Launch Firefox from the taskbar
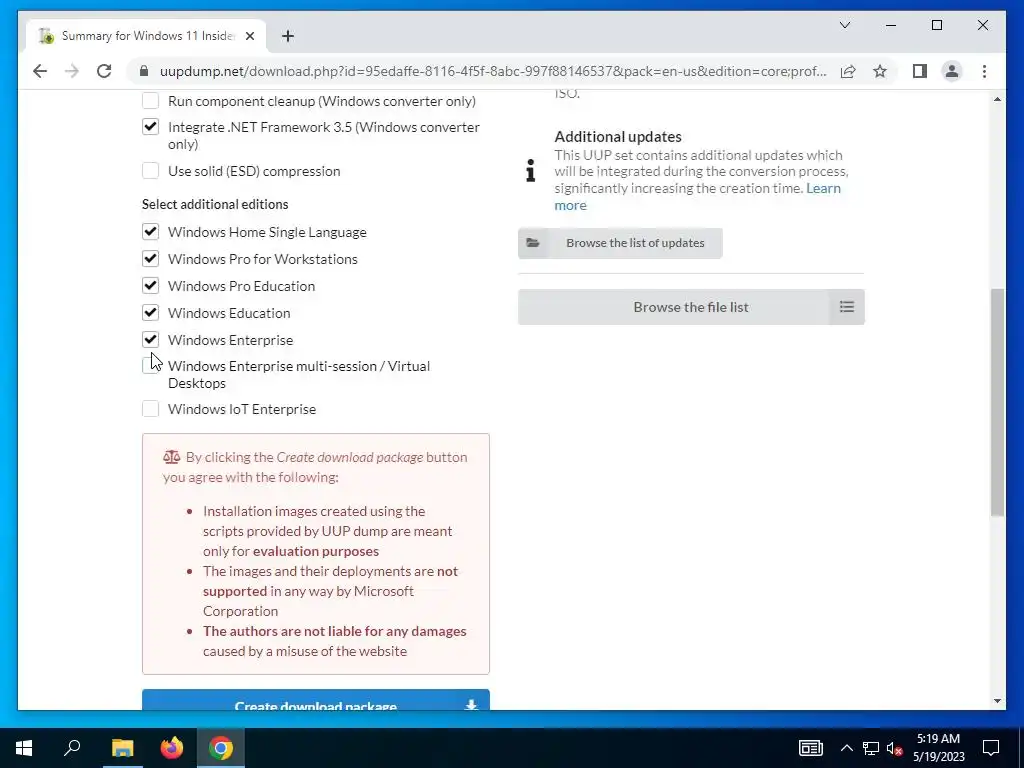Image resolution: width=1024 pixels, height=768 pixels. click(x=172, y=748)
